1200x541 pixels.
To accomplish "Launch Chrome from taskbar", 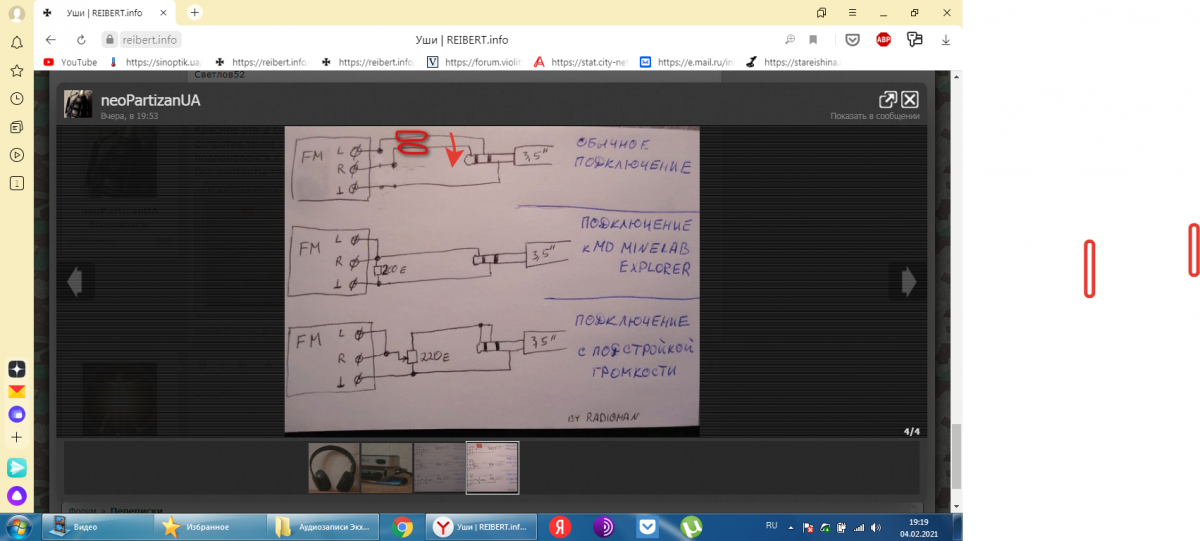I will tap(403, 526).
